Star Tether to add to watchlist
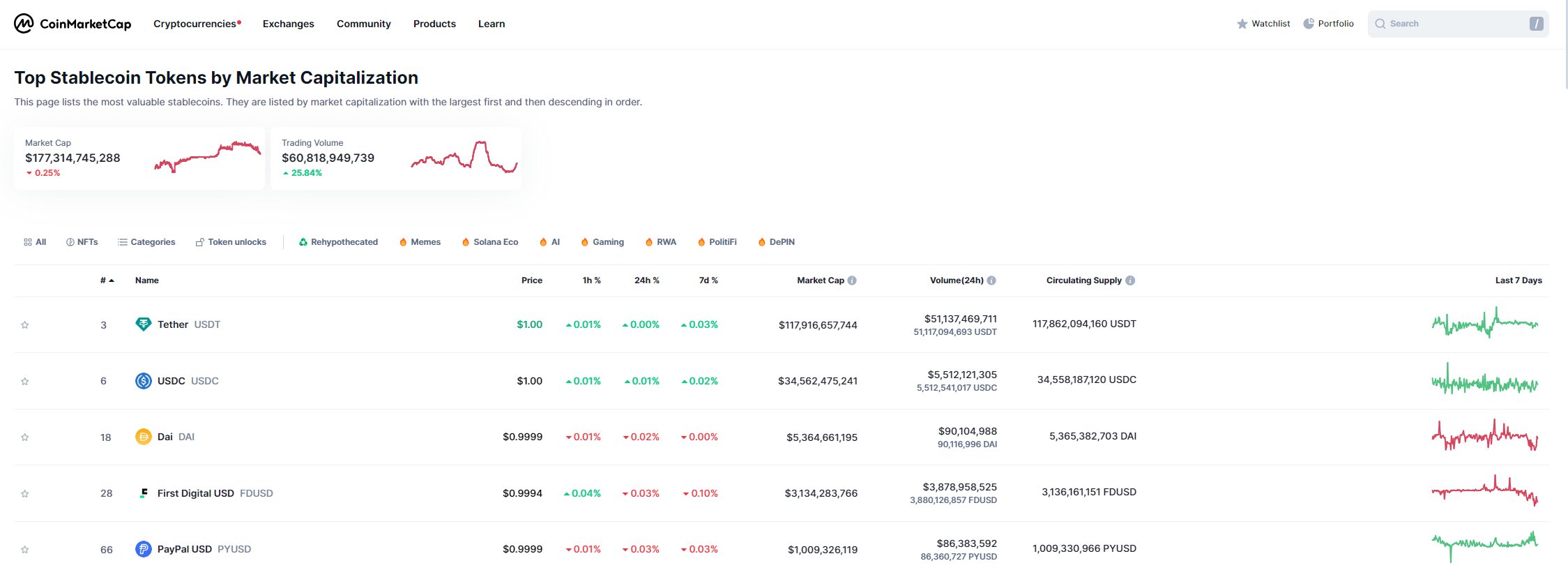This screenshot has width=1568, height=570. click(x=25, y=325)
